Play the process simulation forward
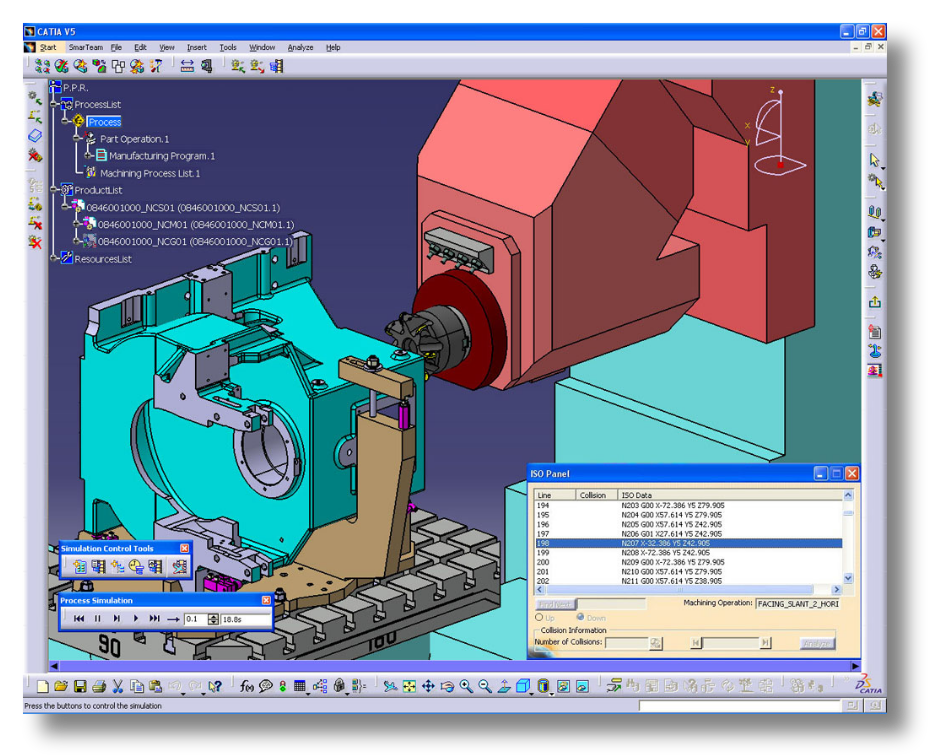Screen dimensions: 929x756 pos(136,619)
